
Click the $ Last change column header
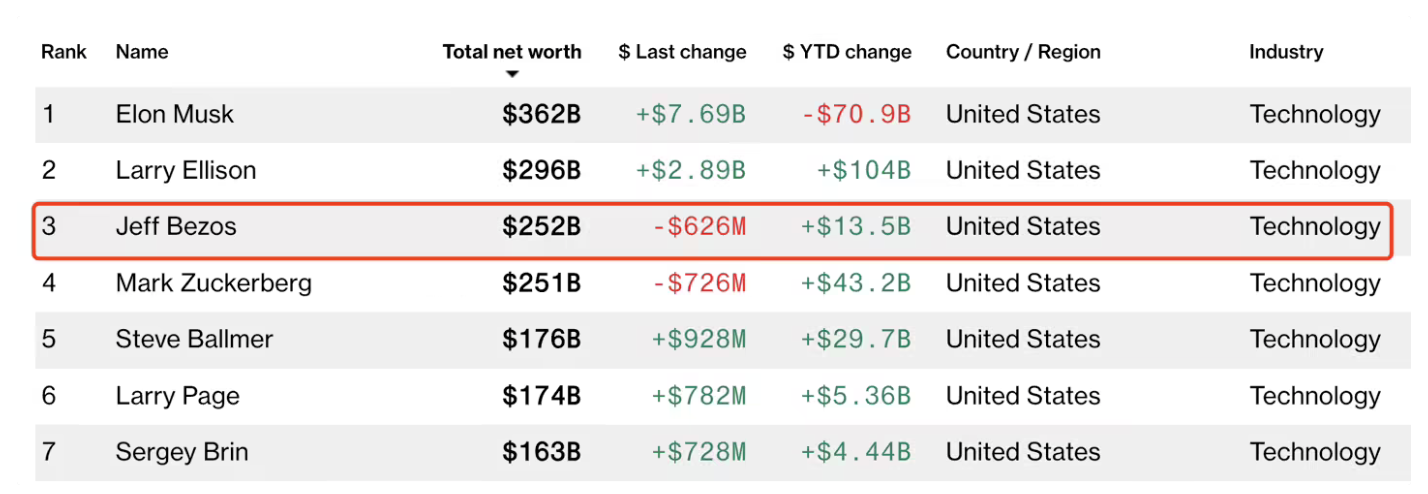tap(682, 52)
